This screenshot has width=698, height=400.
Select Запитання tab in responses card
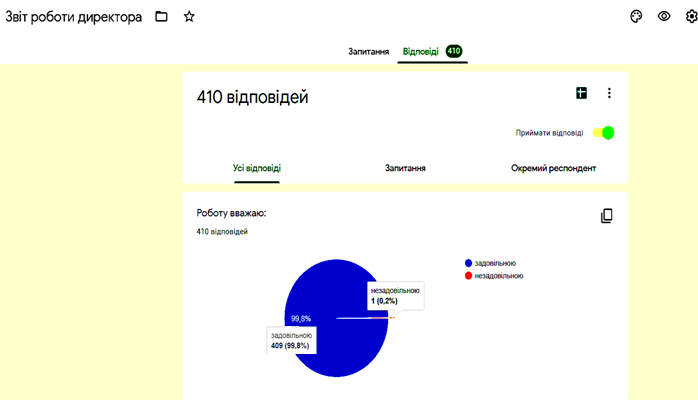[405, 168]
